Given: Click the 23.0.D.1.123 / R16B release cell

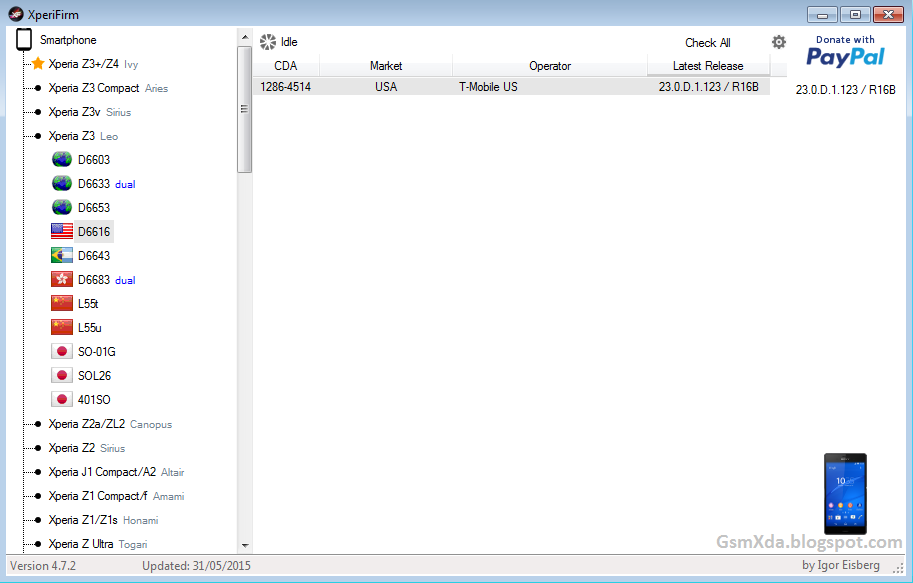Looking at the screenshot, I should pos(709,87).
